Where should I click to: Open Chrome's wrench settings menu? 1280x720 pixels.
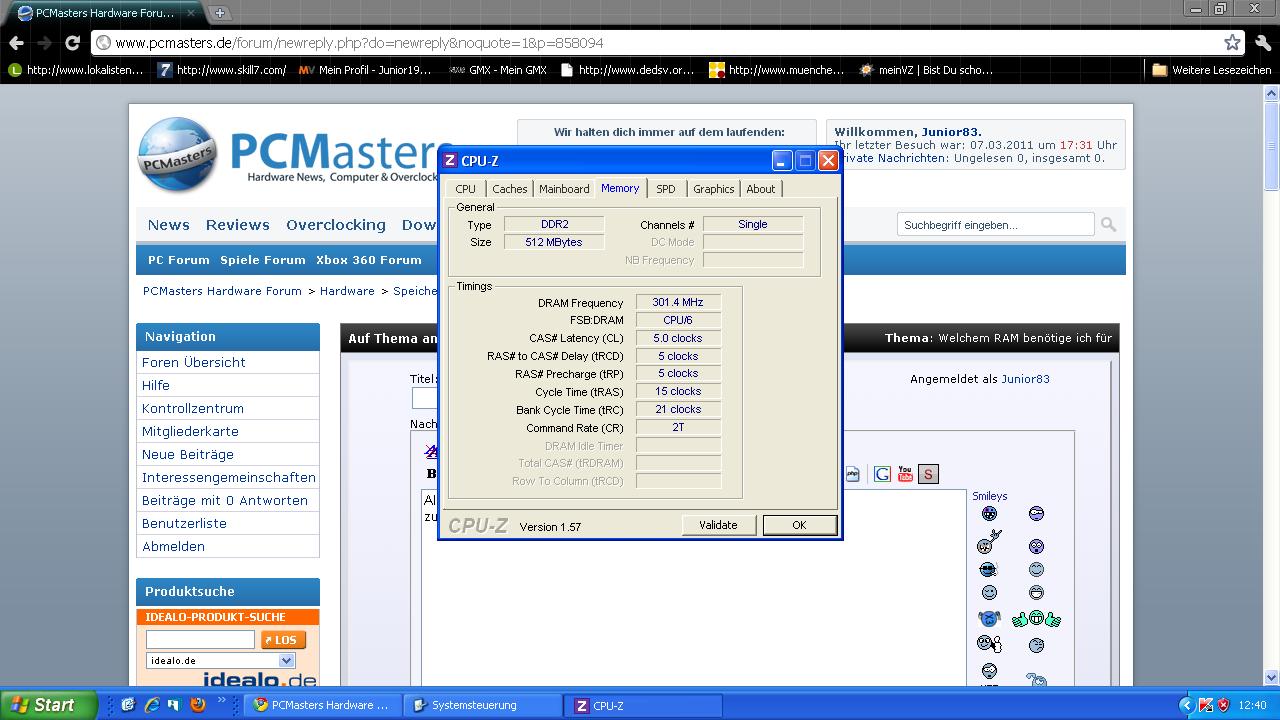[x=1262, y=43]
